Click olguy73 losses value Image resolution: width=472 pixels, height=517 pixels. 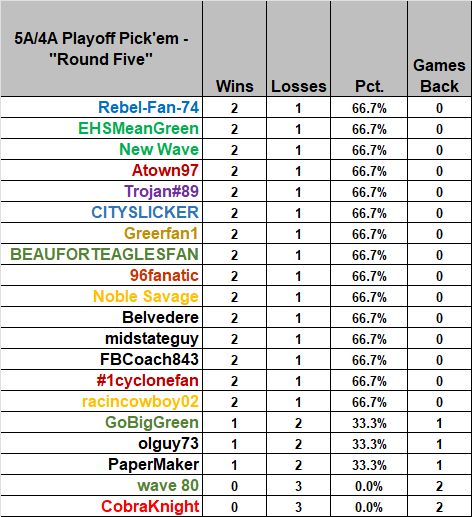click(298, 443)
